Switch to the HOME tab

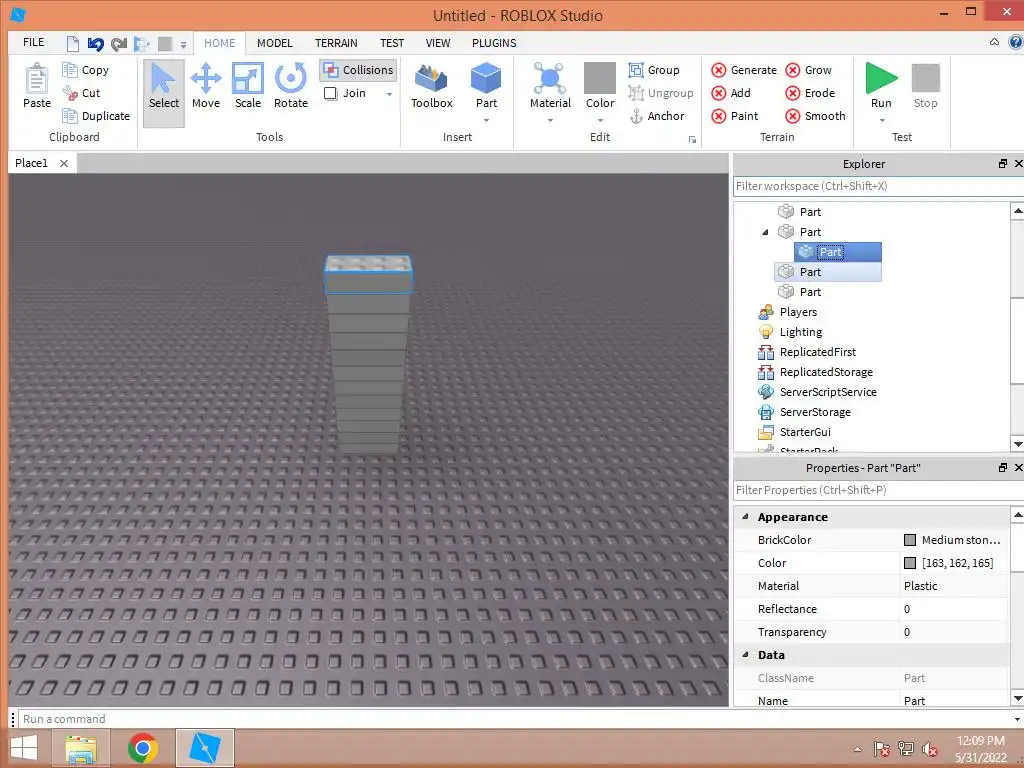click(219, 43)
